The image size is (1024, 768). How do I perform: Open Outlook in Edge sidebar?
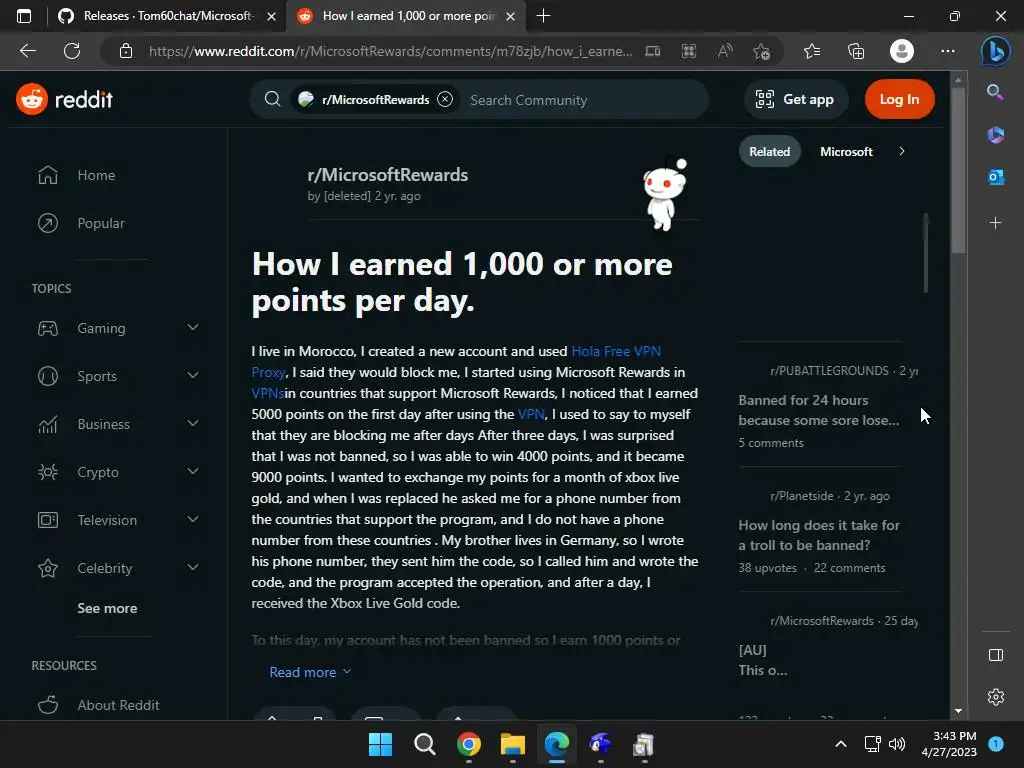(x=995, y=177)
